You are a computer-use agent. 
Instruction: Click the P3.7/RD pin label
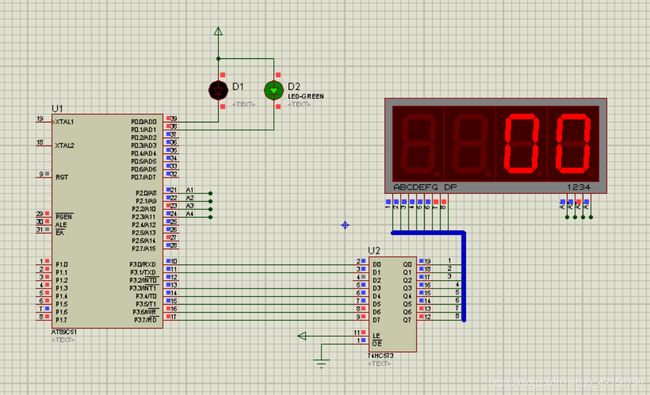click(x=146, y=320)
